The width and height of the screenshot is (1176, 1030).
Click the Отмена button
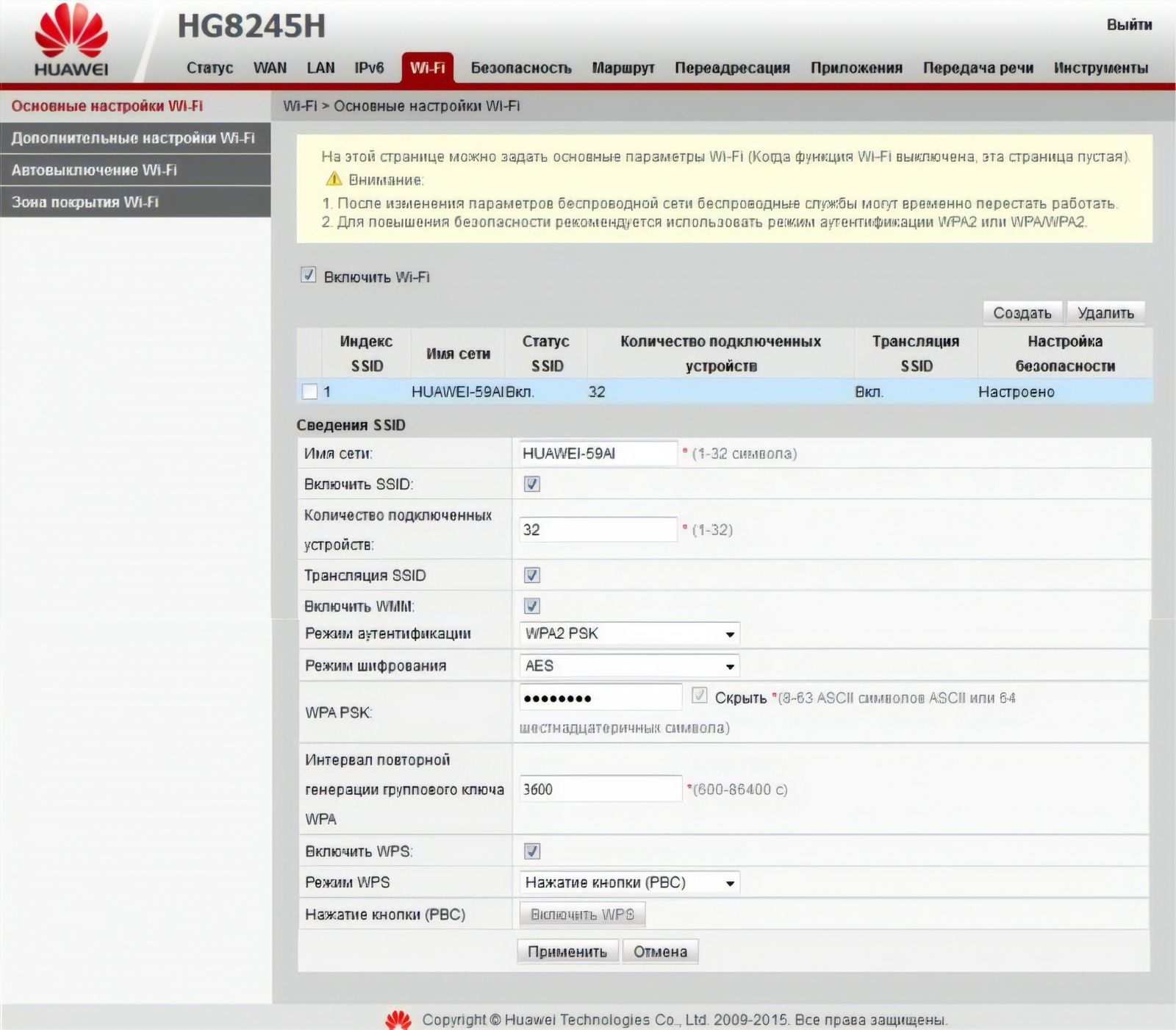point(660,951)
